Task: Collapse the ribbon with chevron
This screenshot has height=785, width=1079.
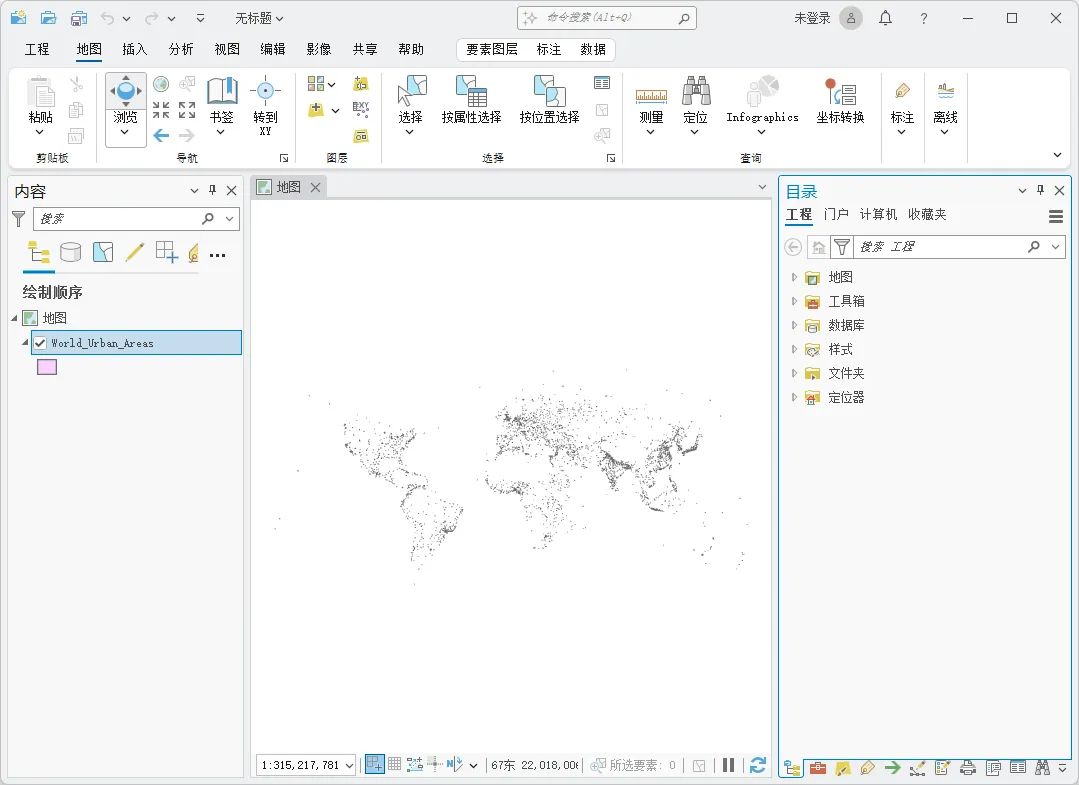Action: tap(1058, 155)
